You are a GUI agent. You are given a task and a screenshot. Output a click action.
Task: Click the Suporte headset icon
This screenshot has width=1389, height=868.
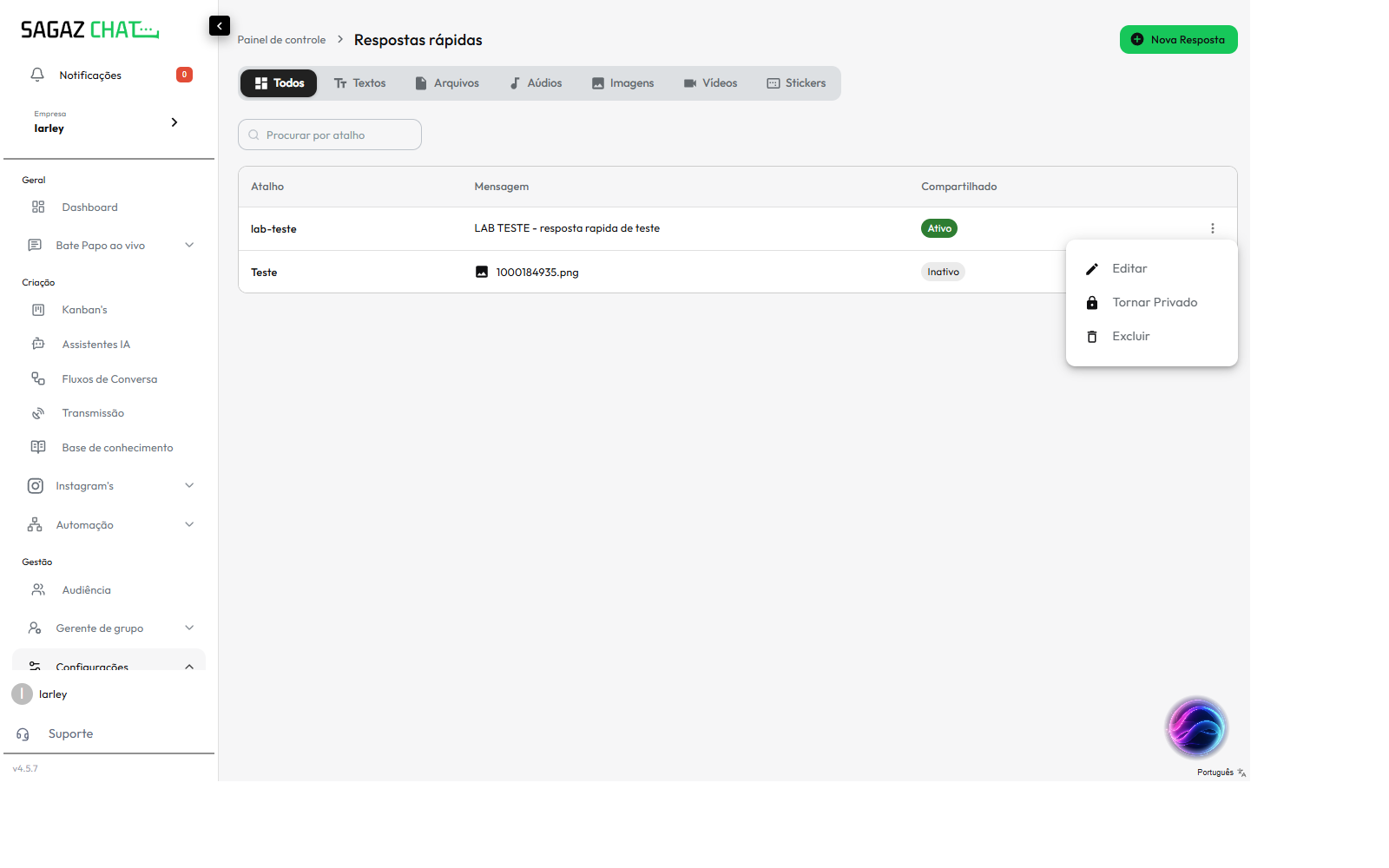click(23, 734)
